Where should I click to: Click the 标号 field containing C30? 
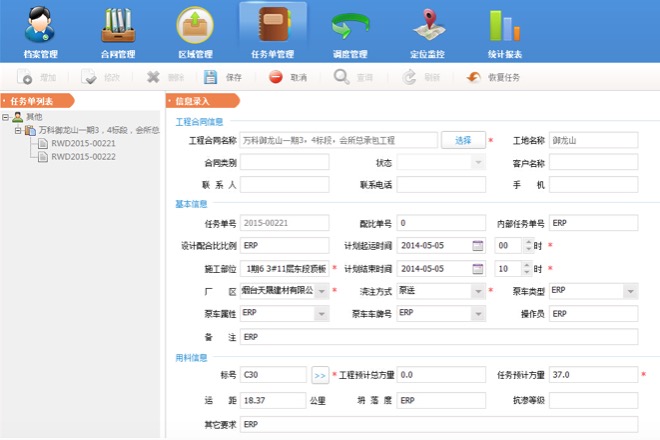[x=273, y=375]
